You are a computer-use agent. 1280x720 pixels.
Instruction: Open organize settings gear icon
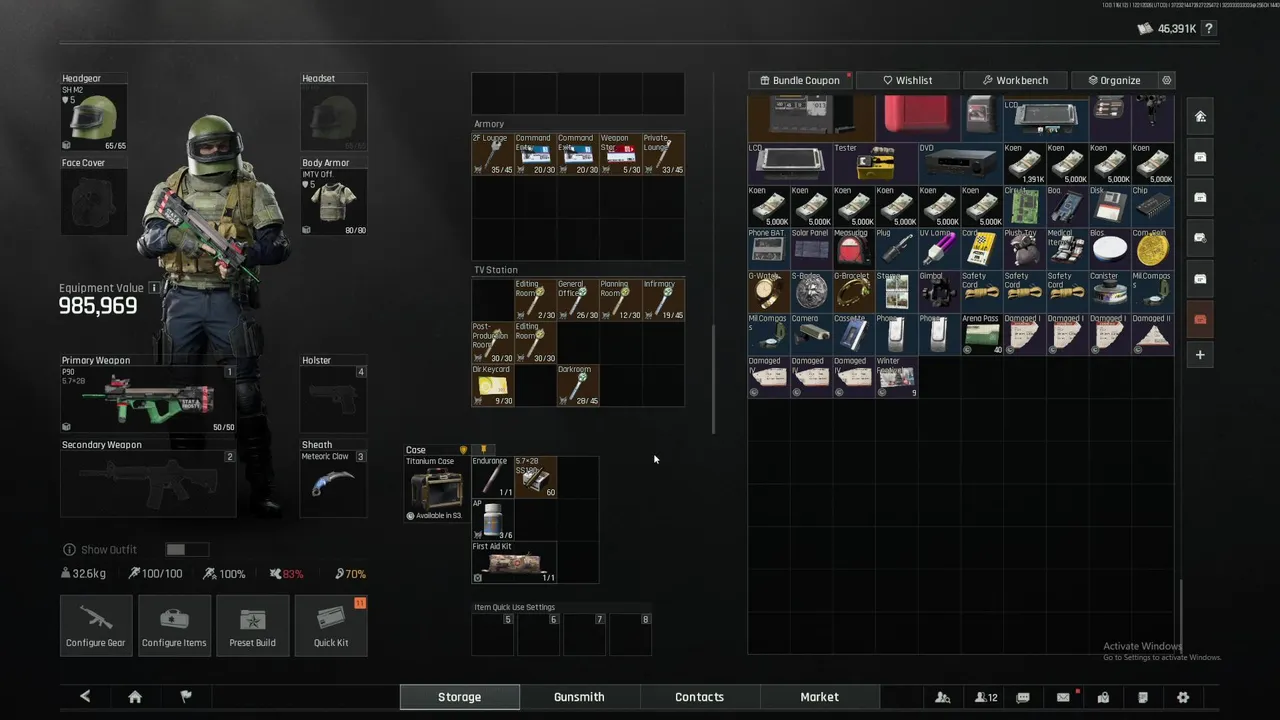pyautogui.click(x=1166, y=80)
